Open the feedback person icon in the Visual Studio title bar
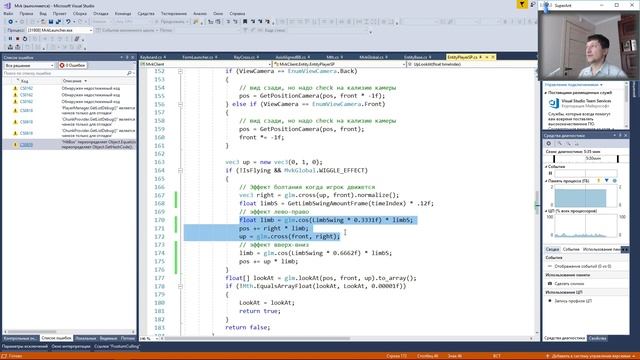The width and height of the screenshot is (640, 360). point(533,4)
